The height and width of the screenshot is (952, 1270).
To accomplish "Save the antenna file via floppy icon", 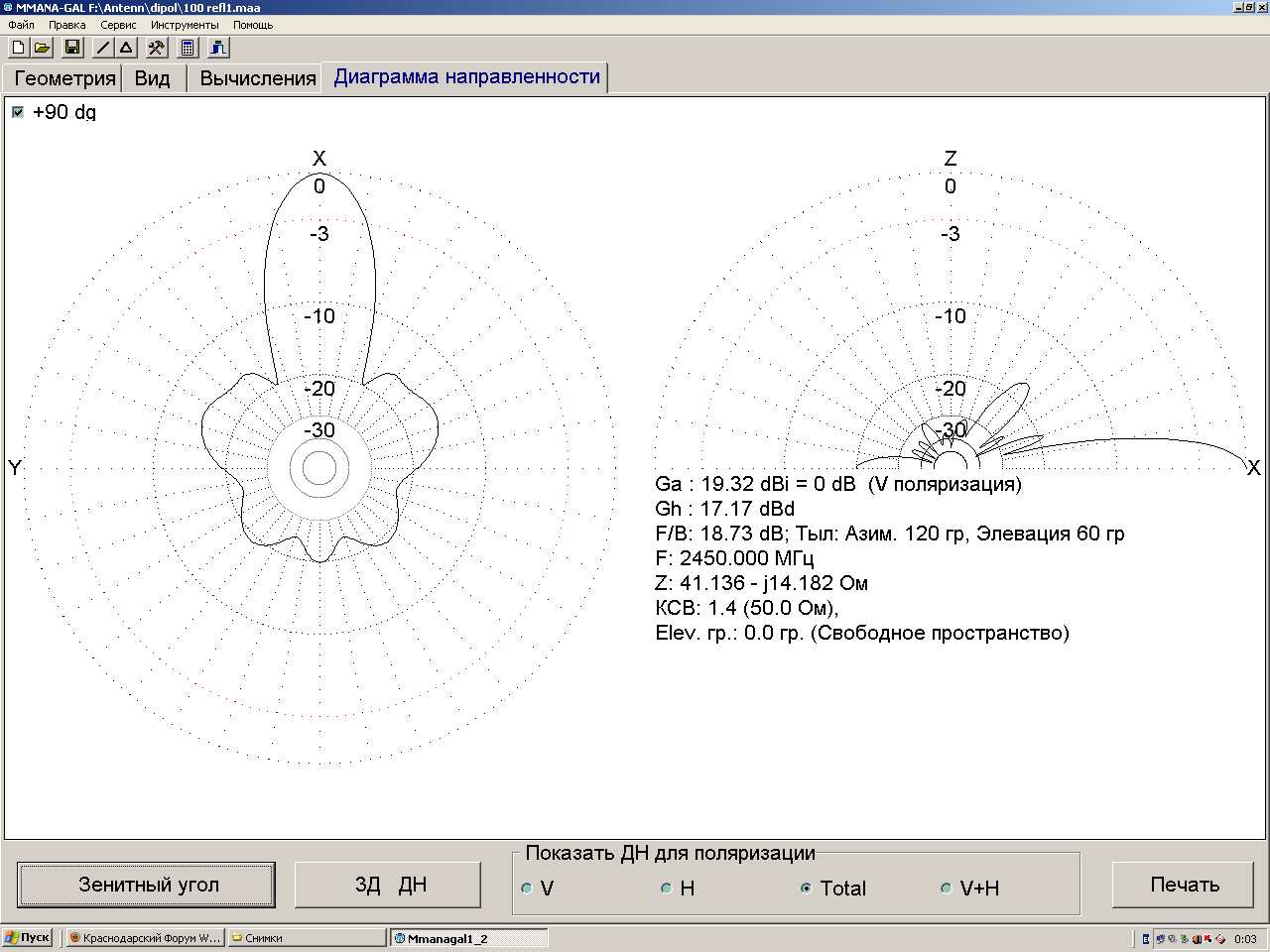I will click(x=71, y=48).
